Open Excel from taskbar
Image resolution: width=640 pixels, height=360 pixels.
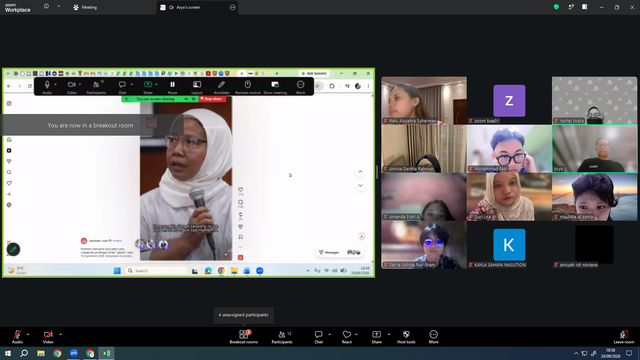pos(106,353)
